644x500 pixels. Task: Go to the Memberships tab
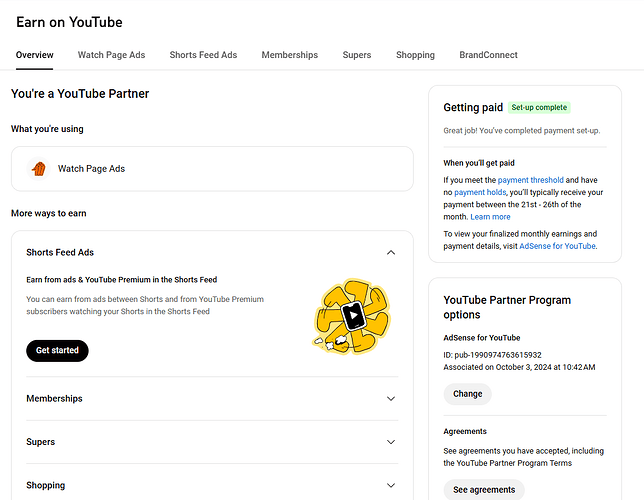tap(290, 55)
